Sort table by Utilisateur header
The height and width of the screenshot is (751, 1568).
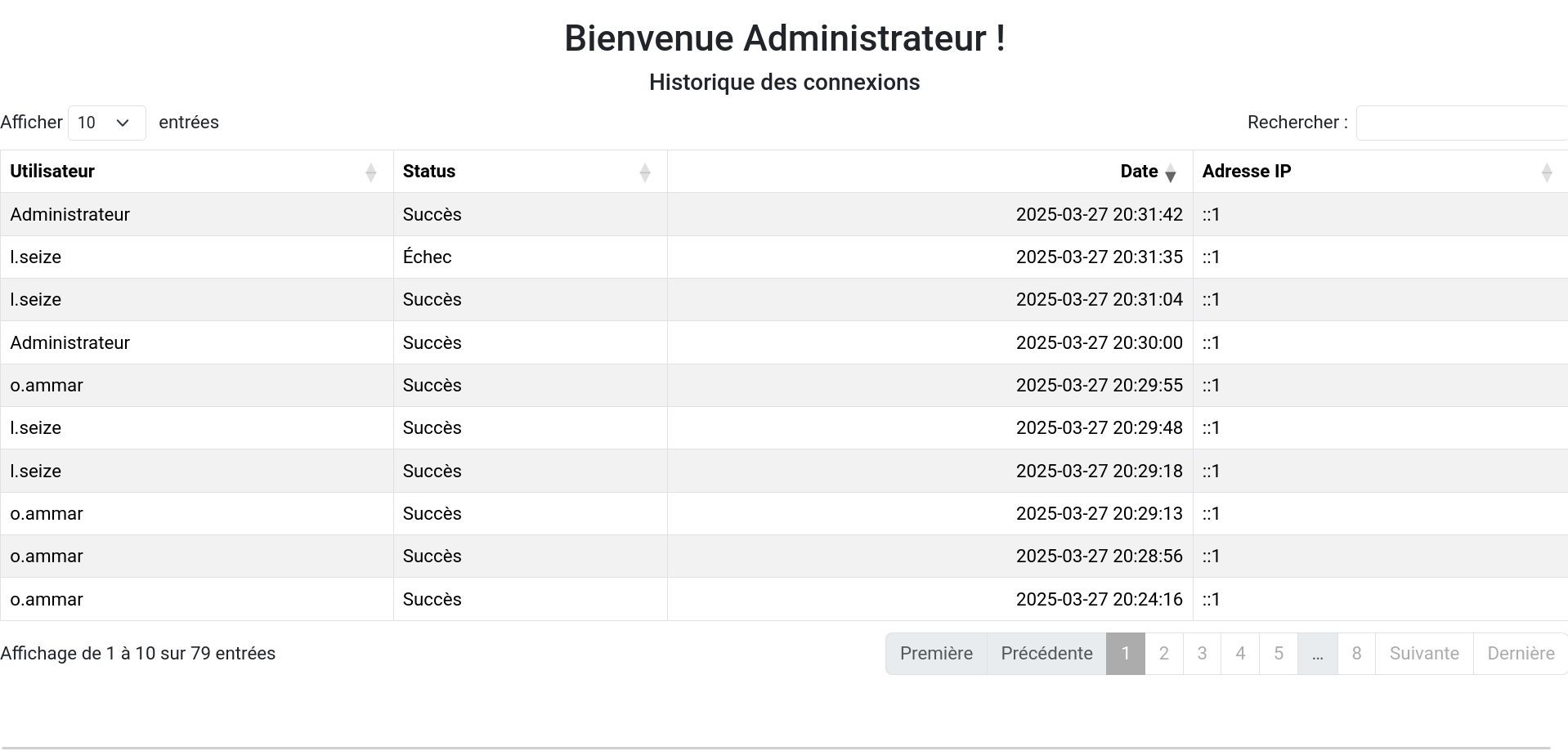(52, 172)
